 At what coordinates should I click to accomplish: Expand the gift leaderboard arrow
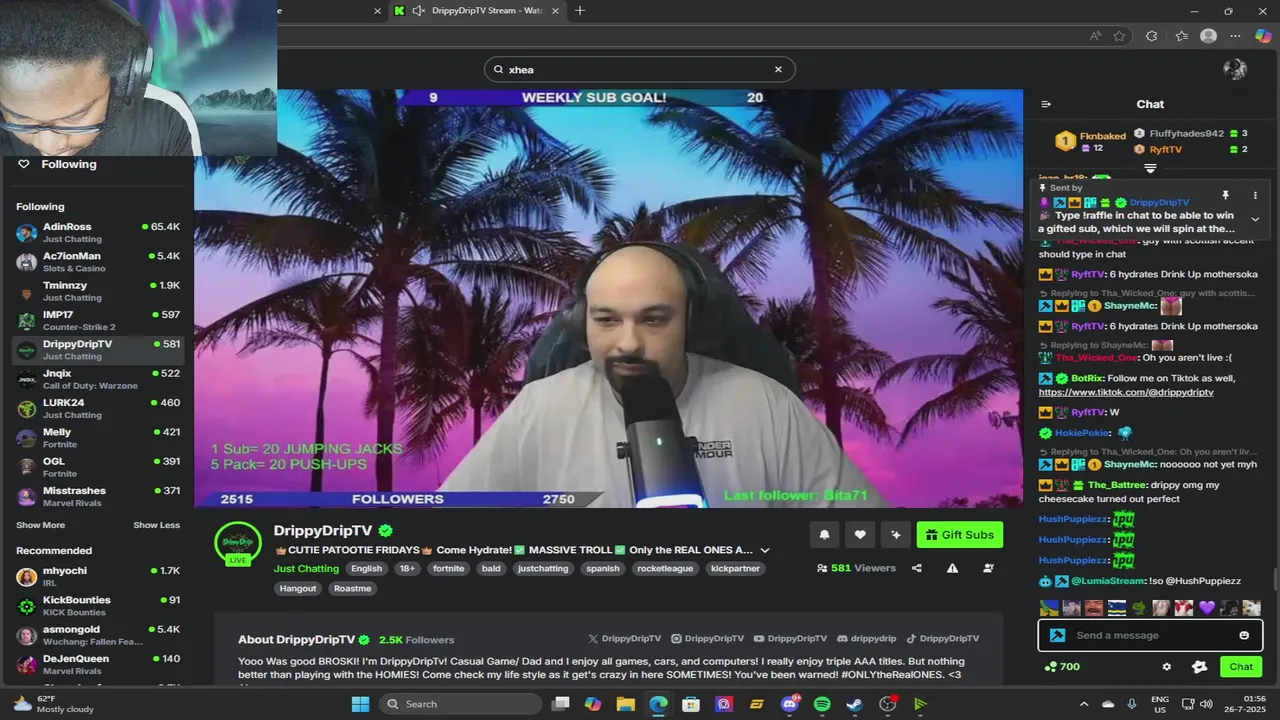point(1150,169)
